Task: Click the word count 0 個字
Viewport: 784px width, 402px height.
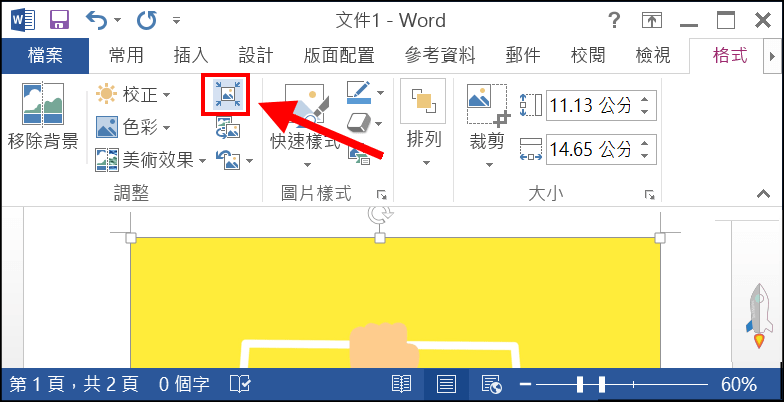Action: tap(184, 384)
